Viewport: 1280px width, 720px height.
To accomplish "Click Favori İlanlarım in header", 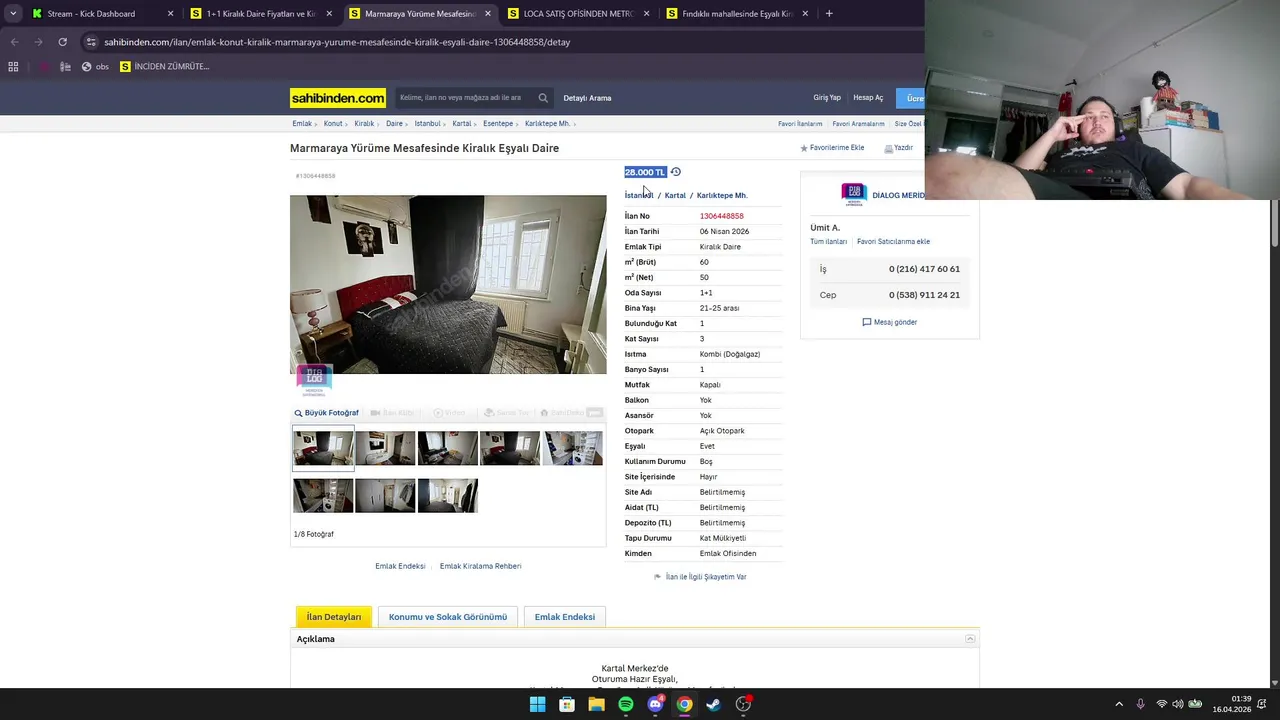I will pyautogui.click(x=800, y=124).
